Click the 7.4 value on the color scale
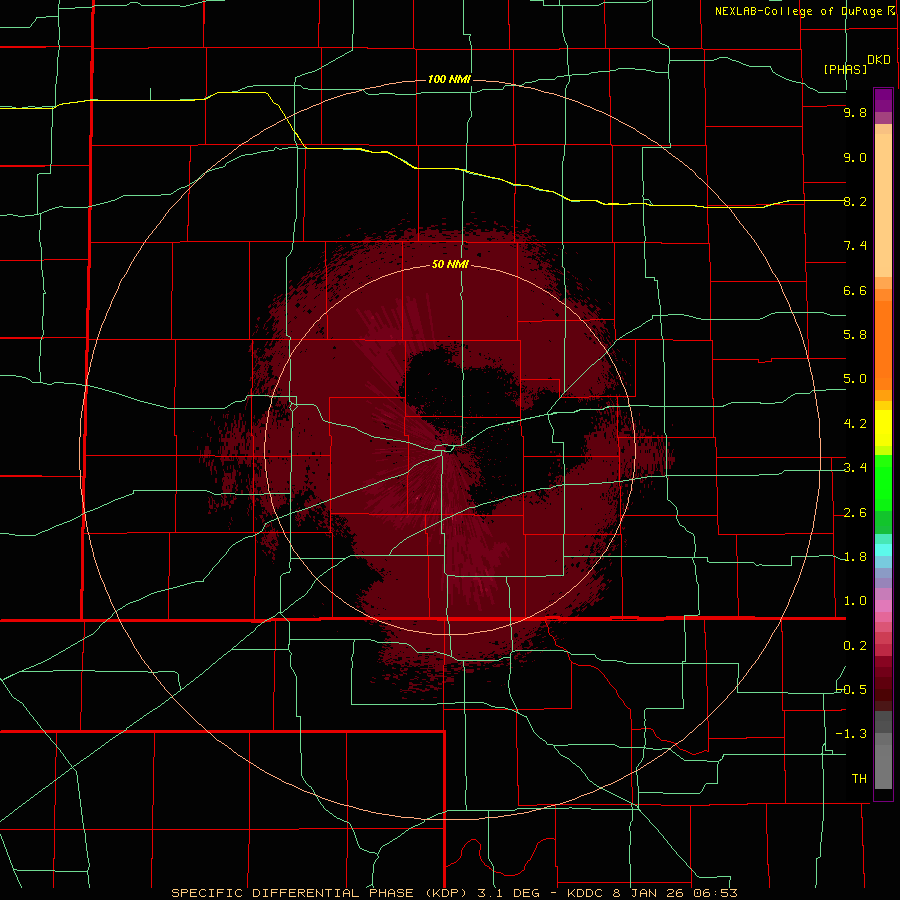The image size is (900, 900). (855, 246)
